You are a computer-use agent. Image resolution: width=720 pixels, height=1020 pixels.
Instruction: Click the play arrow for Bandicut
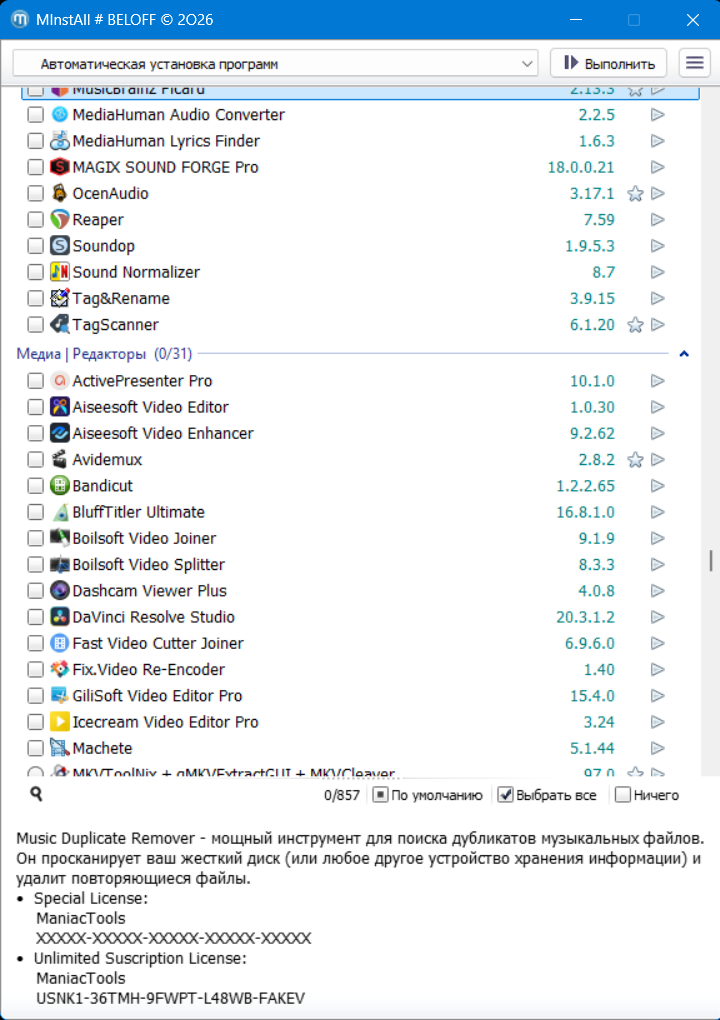658,486
